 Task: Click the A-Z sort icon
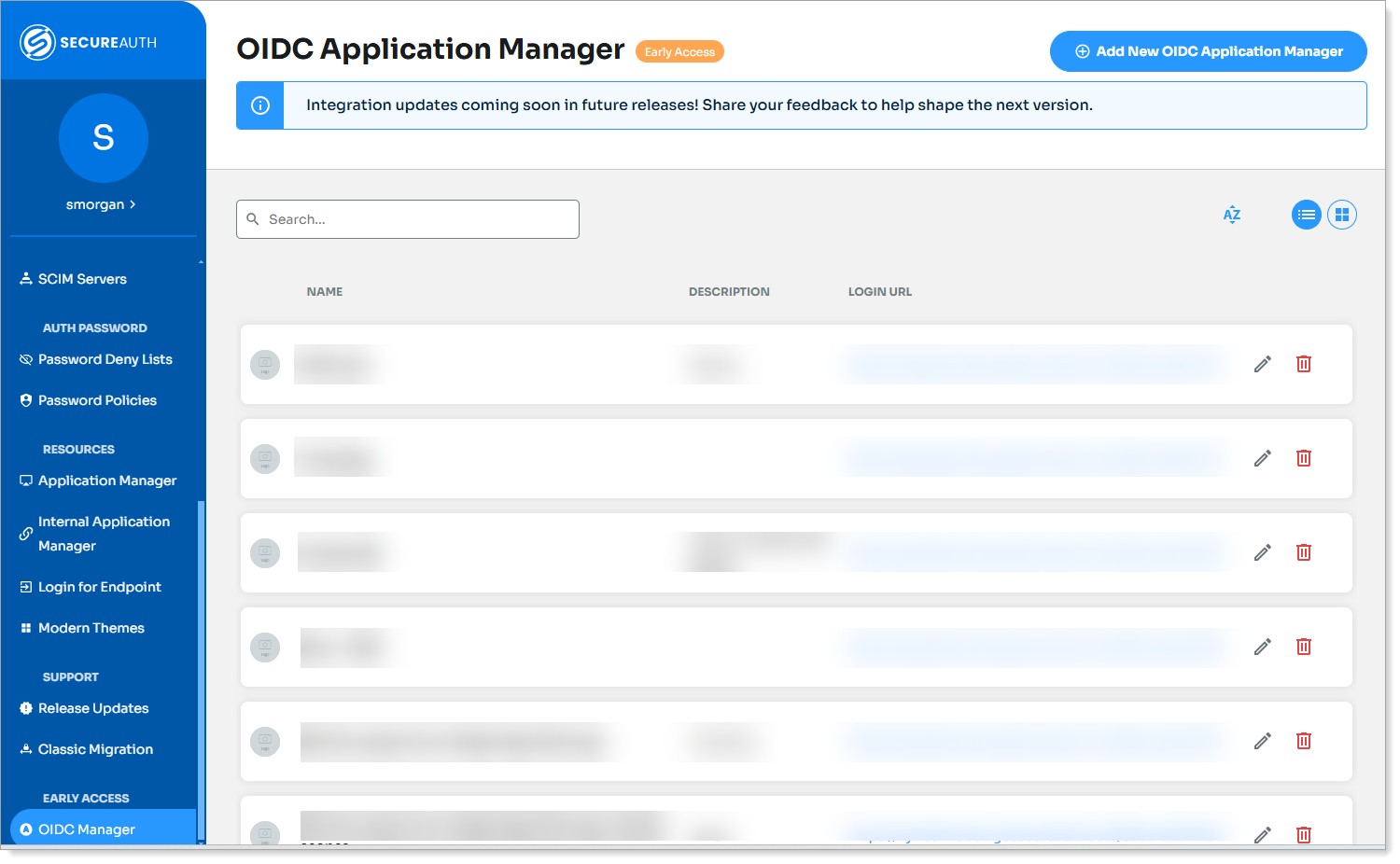point(1232,215)
